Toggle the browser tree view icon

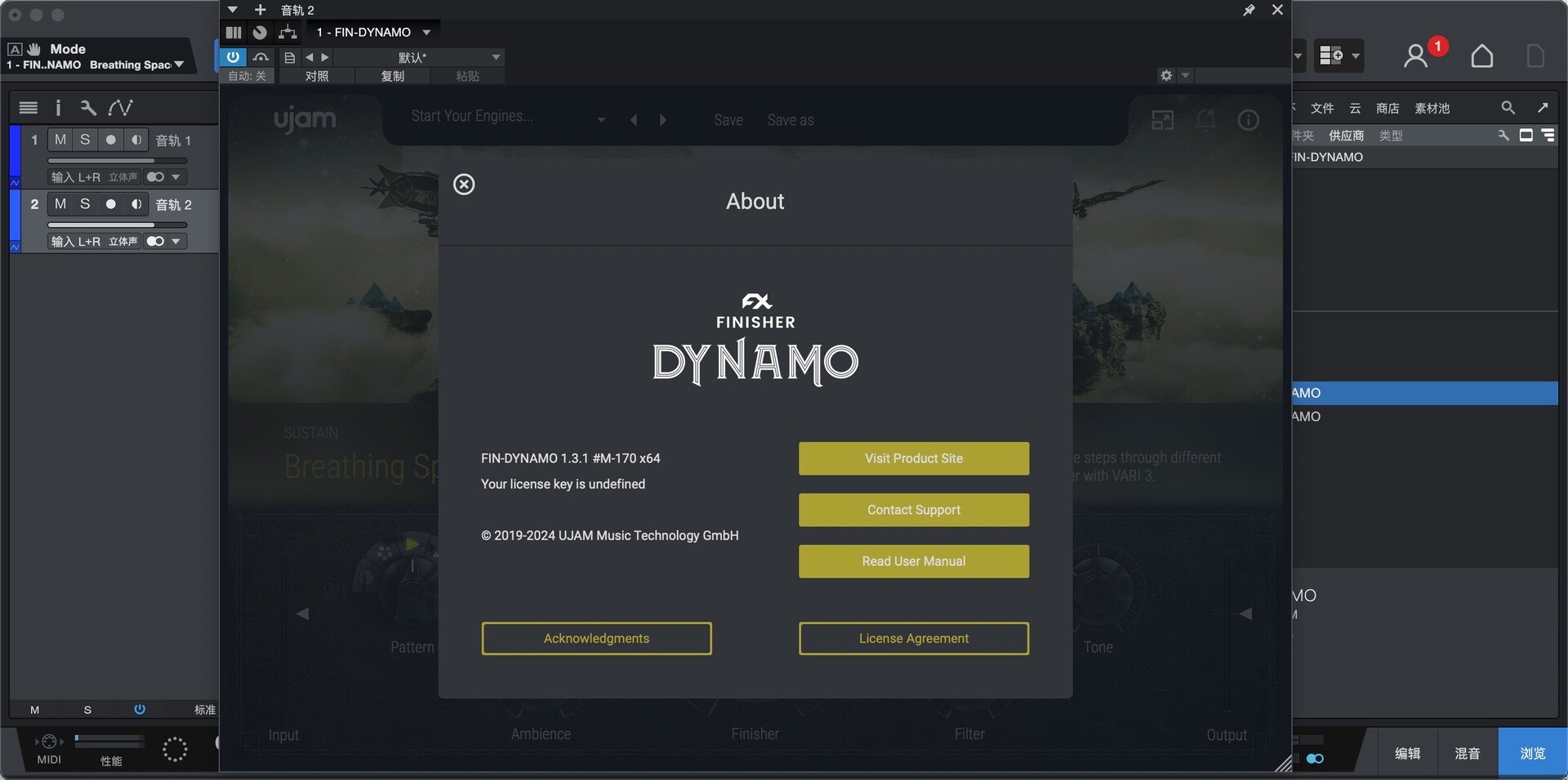click(1548, 135)
